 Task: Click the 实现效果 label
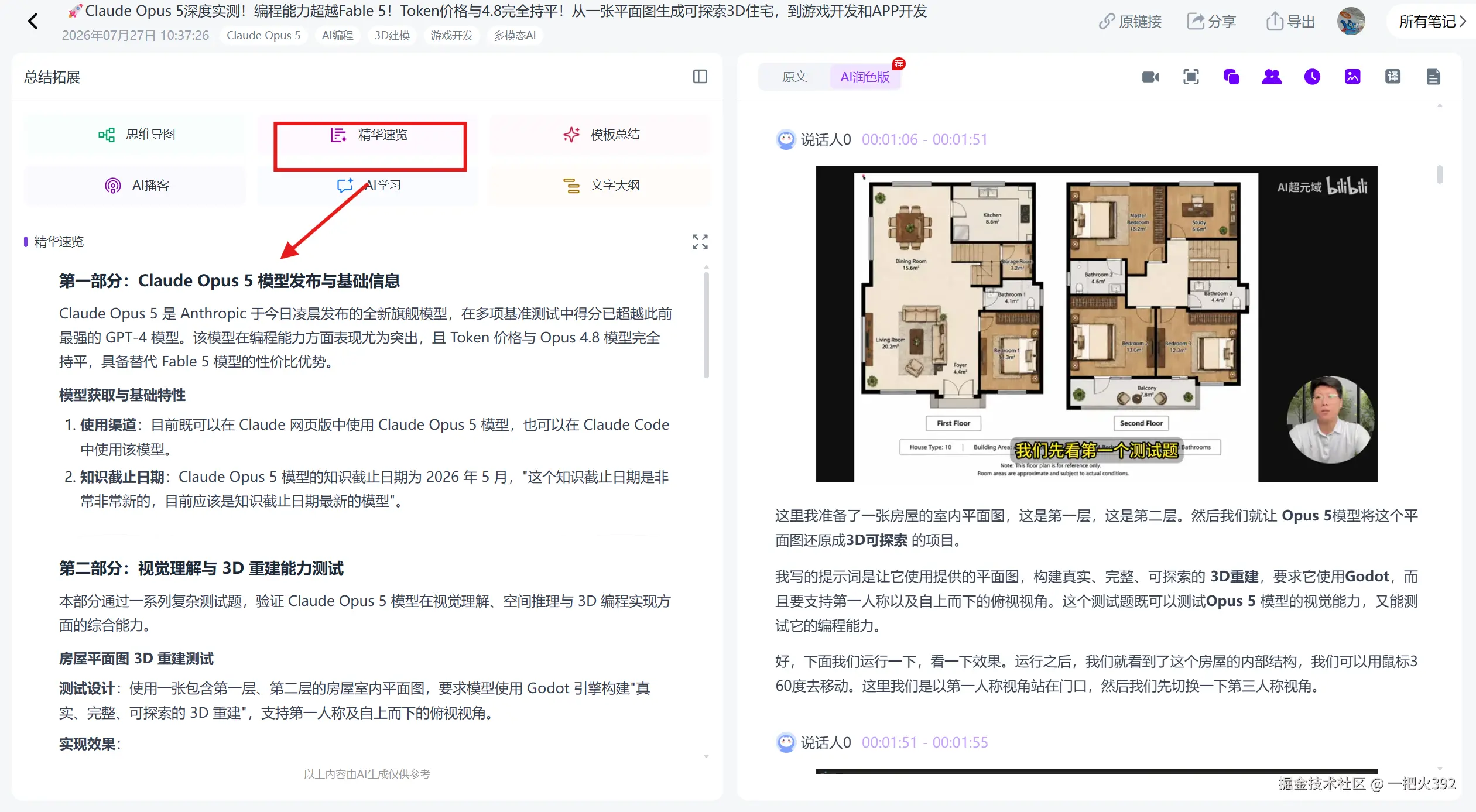pyautogui.click(x=90, y=744)
